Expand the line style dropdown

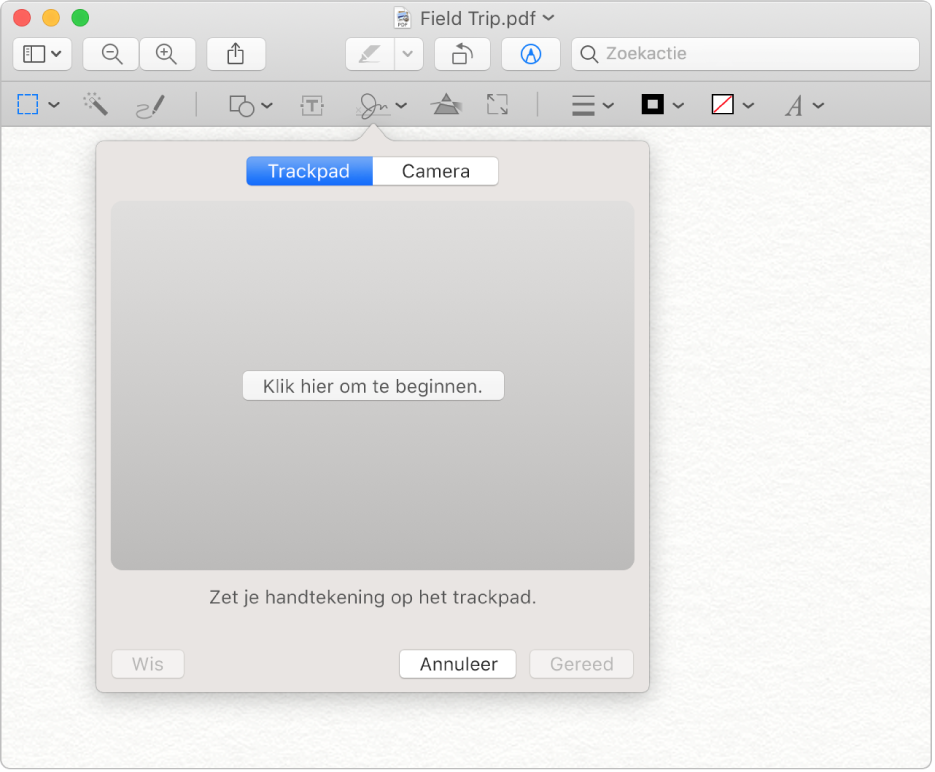[592, 105]
